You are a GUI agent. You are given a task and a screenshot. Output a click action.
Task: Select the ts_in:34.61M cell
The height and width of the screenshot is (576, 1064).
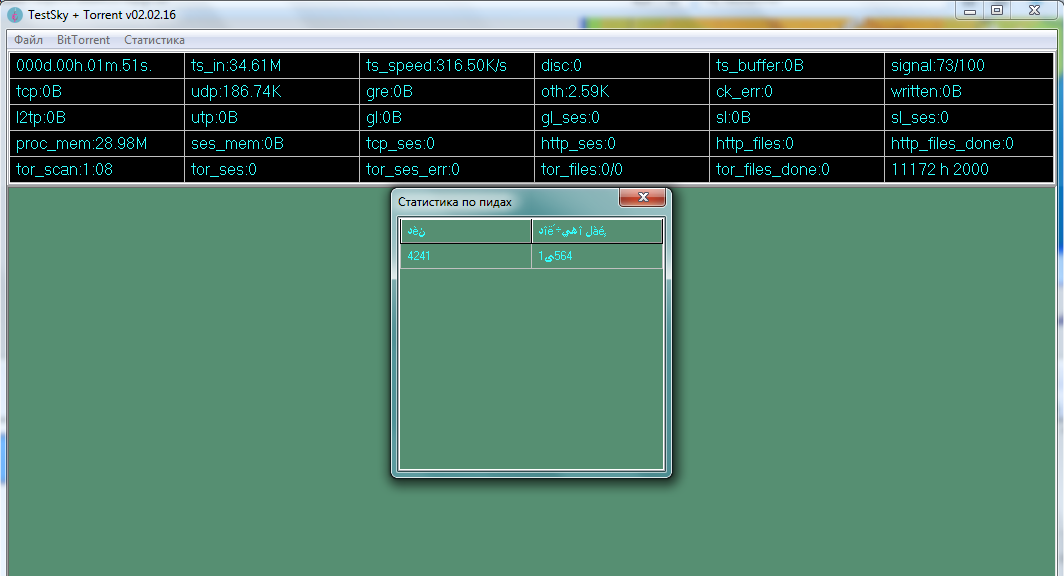(x=271, y=66)
